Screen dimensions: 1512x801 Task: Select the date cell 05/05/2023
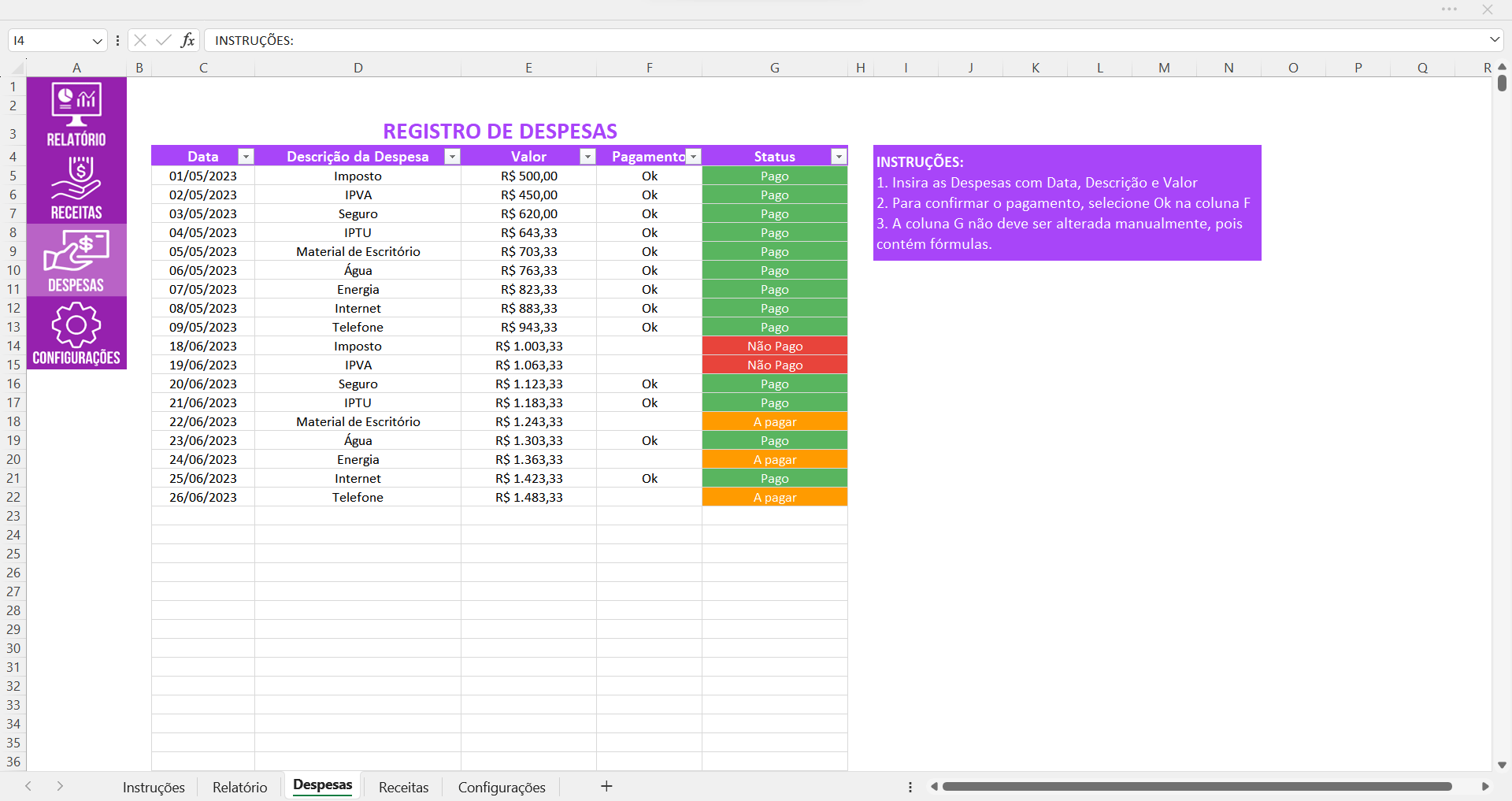(x=203, y=251)
